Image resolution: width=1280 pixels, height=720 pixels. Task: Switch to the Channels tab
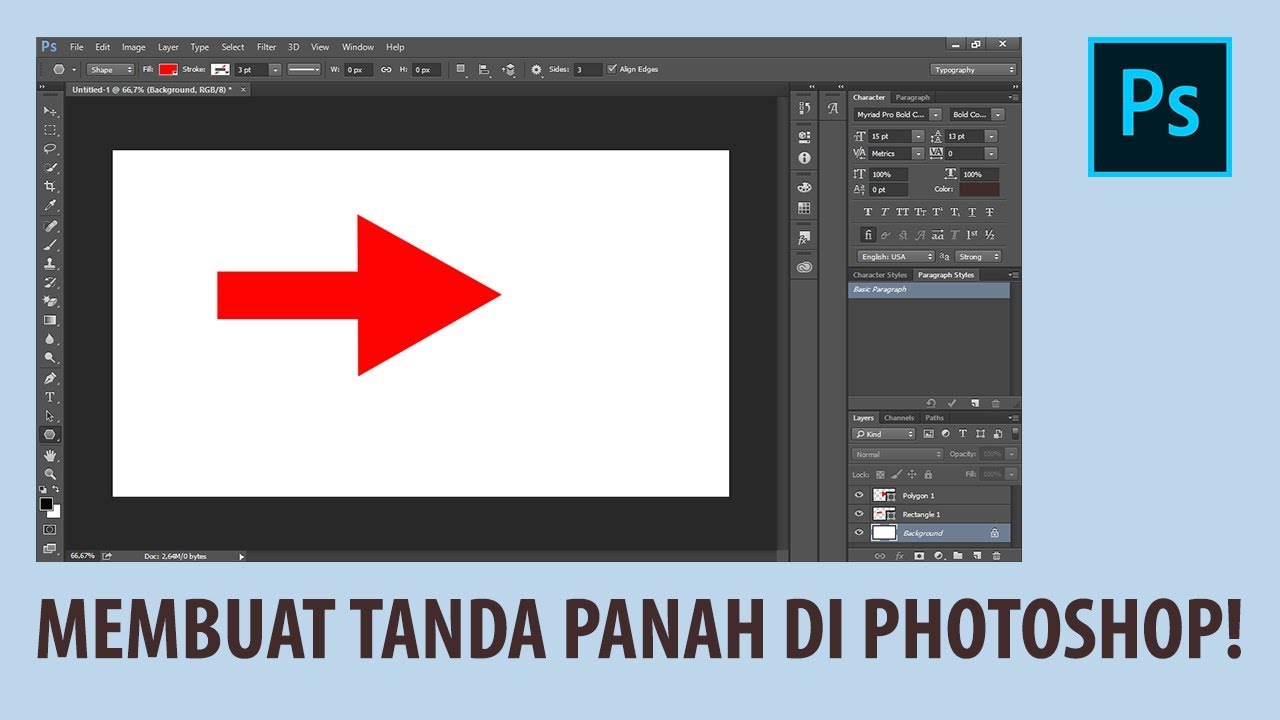coord(899,418)
